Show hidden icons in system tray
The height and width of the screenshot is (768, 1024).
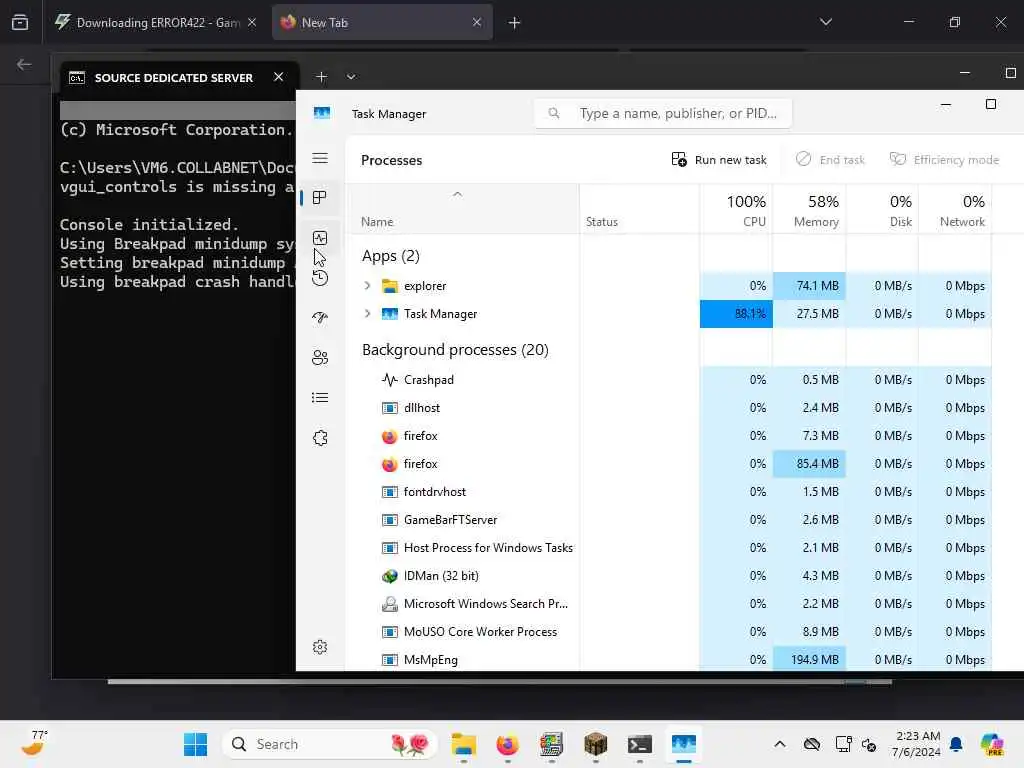click(780, 744)
